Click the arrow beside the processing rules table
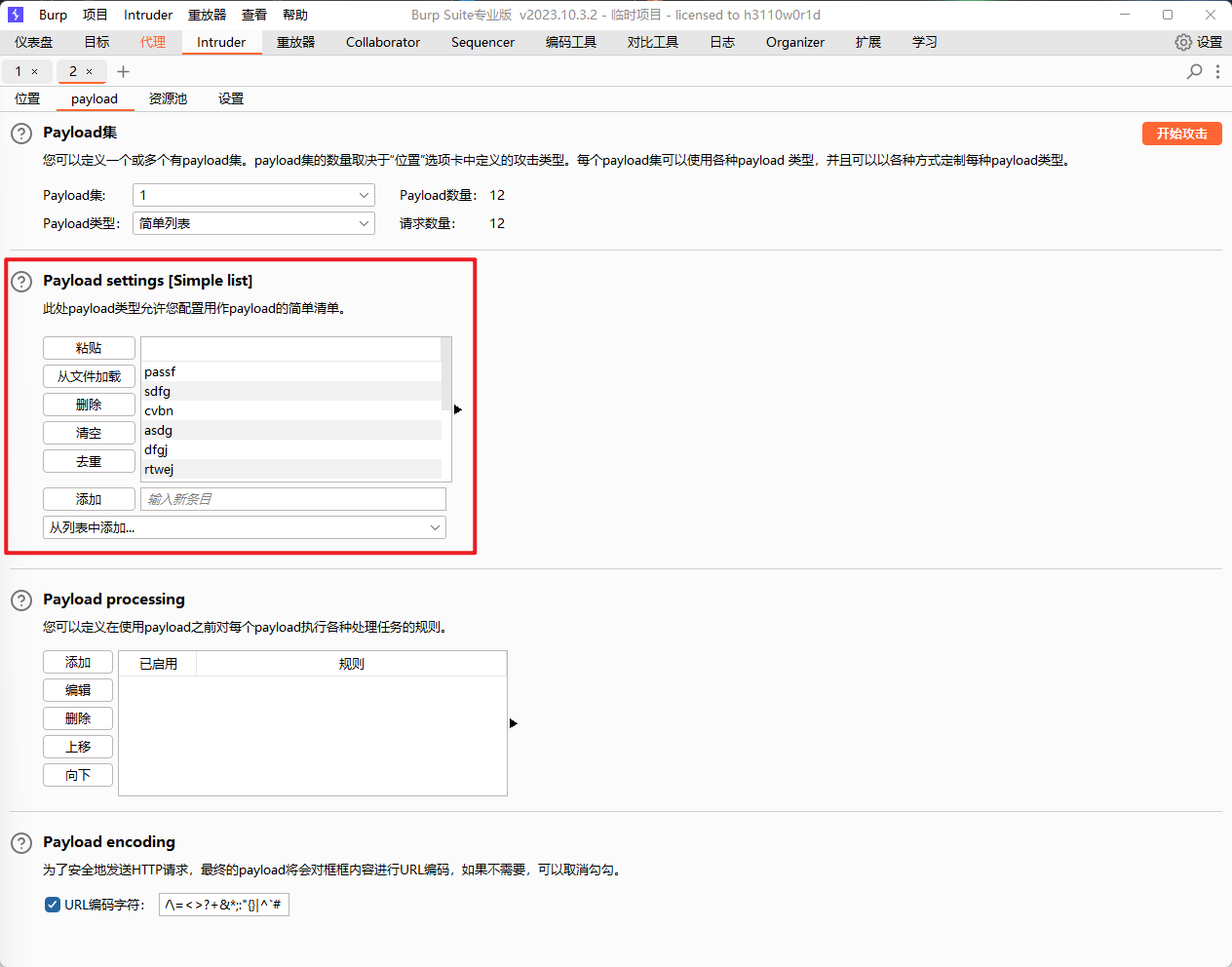1232x967 pixels. click(x=514, y=723)
